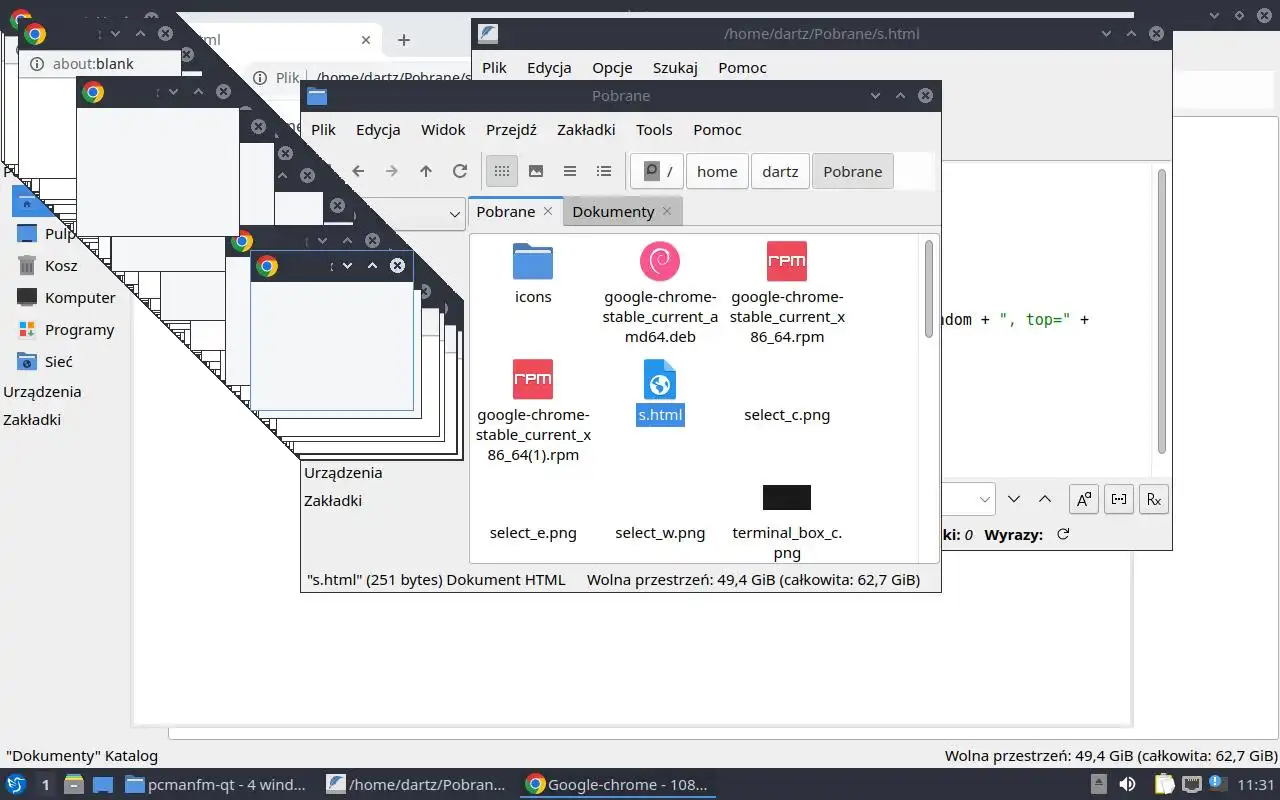This screenshot has width=1280, height=800.
Task: Switch to icon grid view mode
Action: click(x=502, y=171)
